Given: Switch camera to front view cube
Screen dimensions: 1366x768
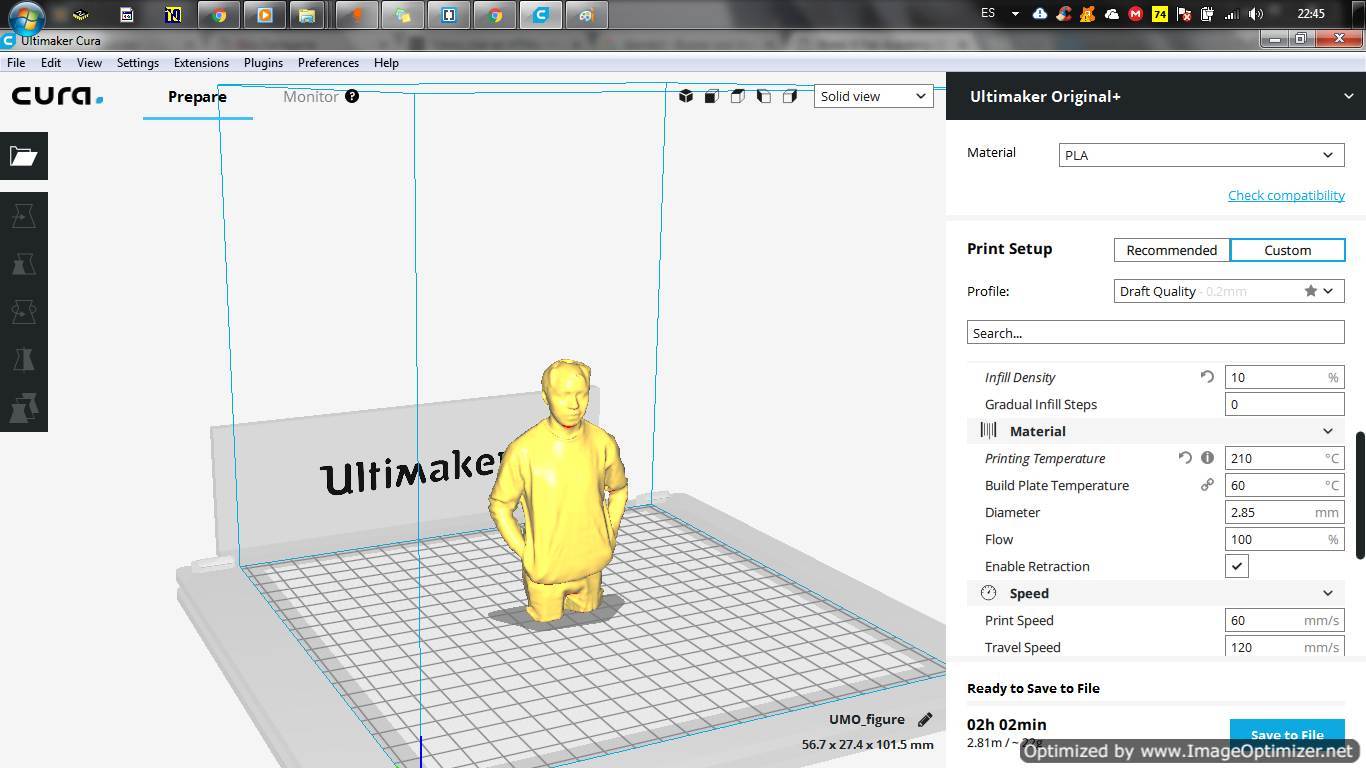Looking at the screenshot, I should pos(712,96).
